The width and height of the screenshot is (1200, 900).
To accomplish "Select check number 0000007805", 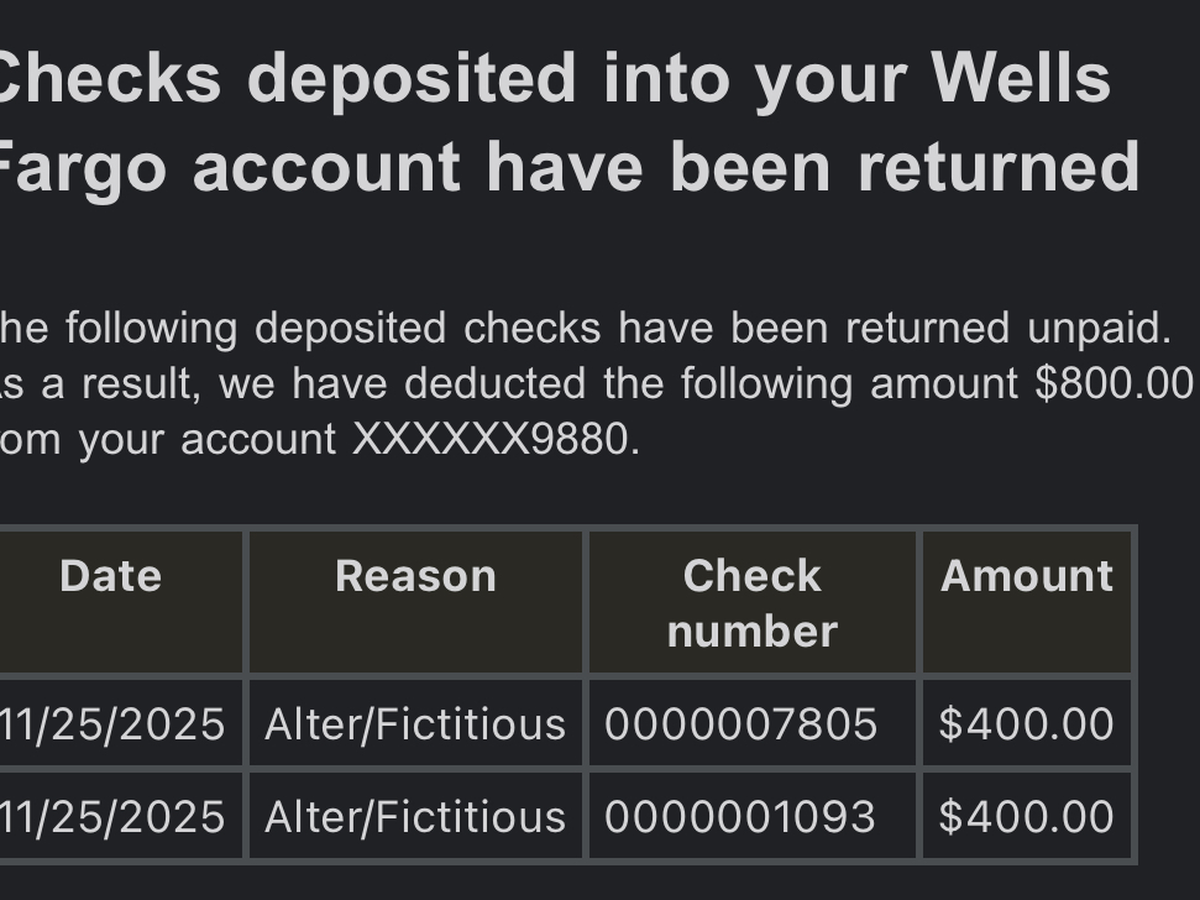I will coord(741,724).
